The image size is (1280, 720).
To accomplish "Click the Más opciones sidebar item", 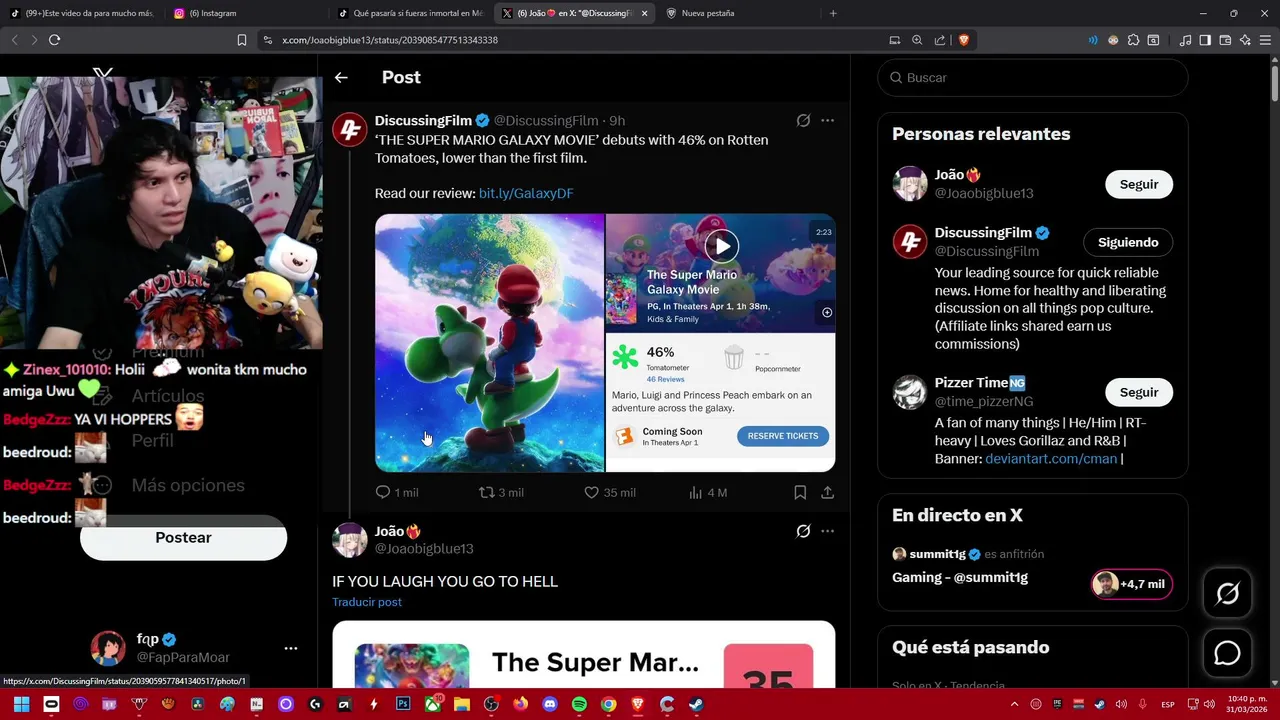I will pos(188,485).
